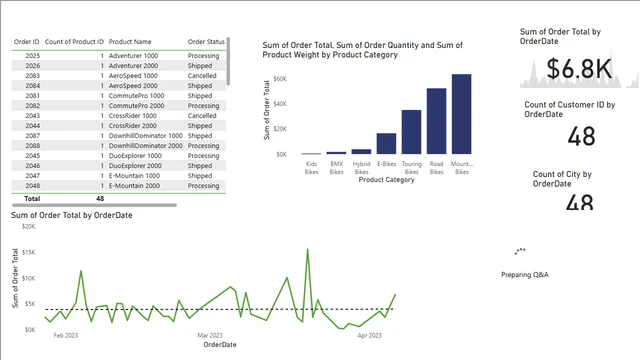
Task: Click the Apr 2023 axis label
Action: (369, 335)
